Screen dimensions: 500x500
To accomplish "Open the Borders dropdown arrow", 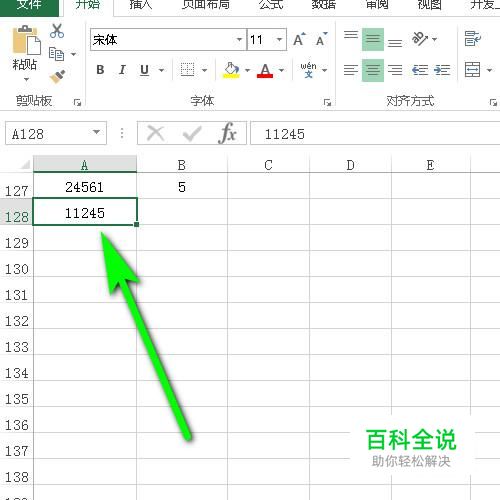I will [204, 70].
